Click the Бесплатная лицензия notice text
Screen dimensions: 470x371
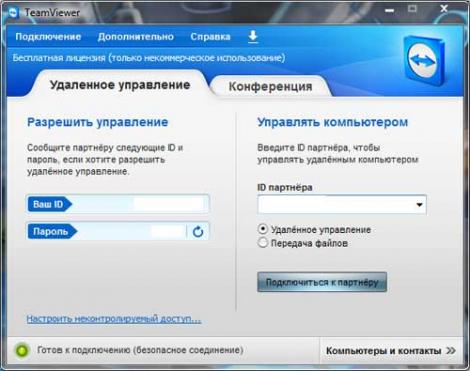149,58
